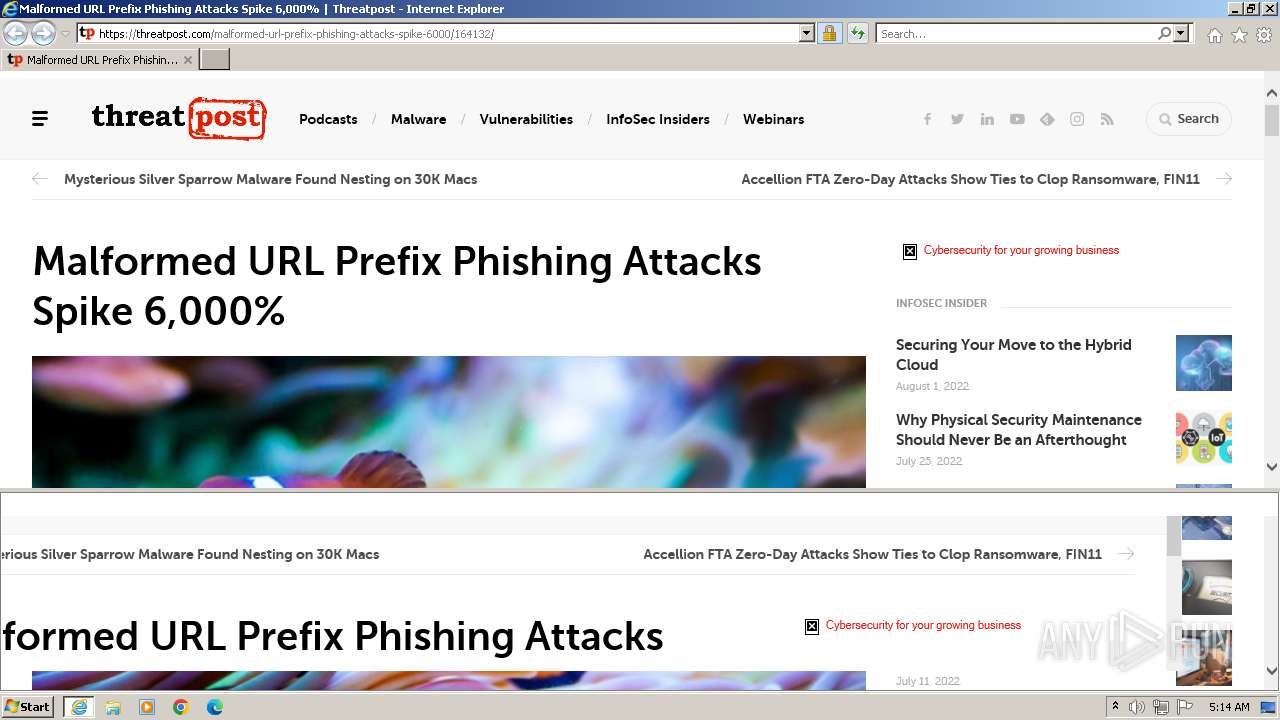Launch Edge from taskbar
The image size is (1280, 720).
(x=215, y=707)
